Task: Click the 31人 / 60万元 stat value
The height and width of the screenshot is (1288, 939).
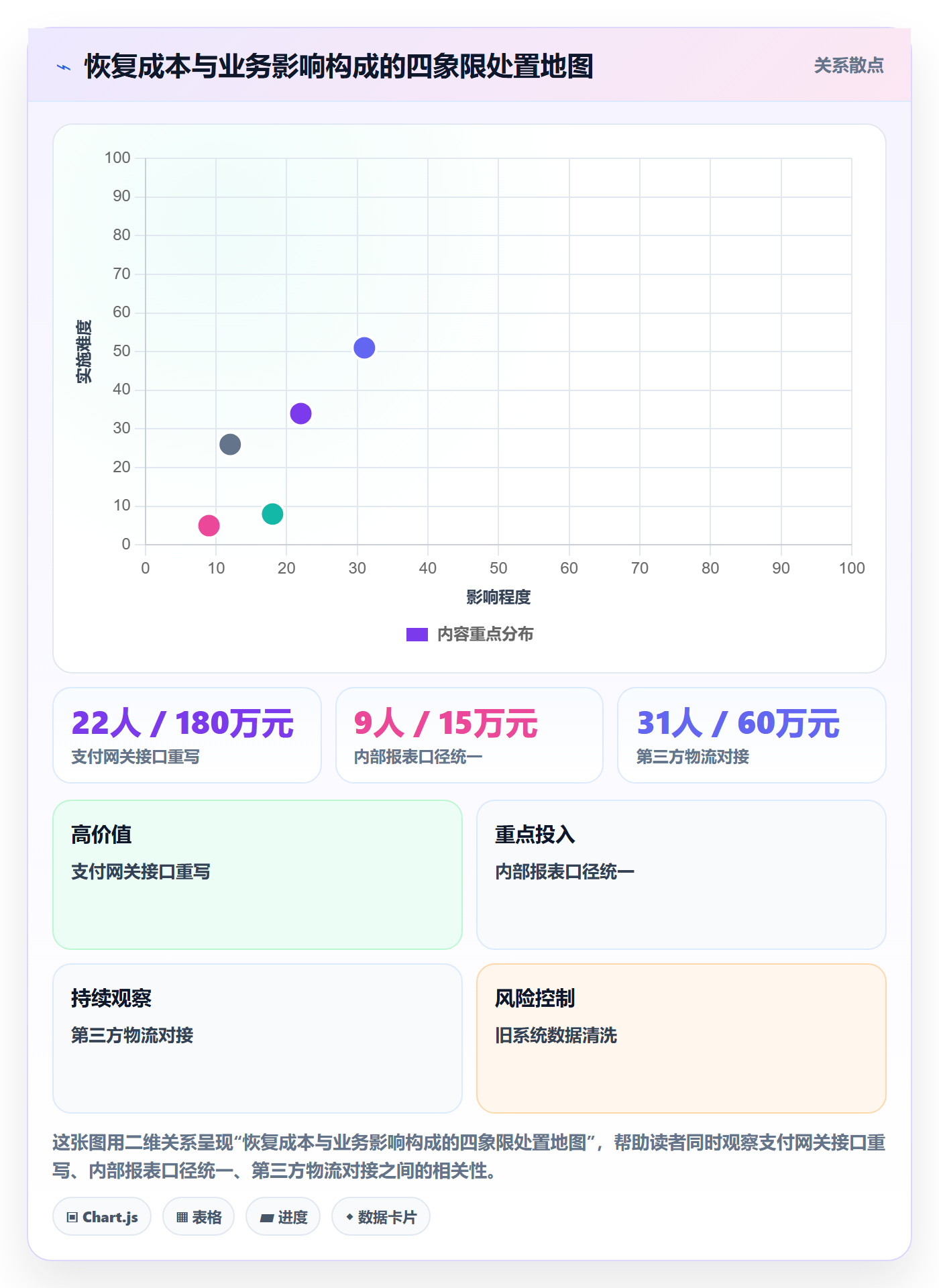Action: 738,723
